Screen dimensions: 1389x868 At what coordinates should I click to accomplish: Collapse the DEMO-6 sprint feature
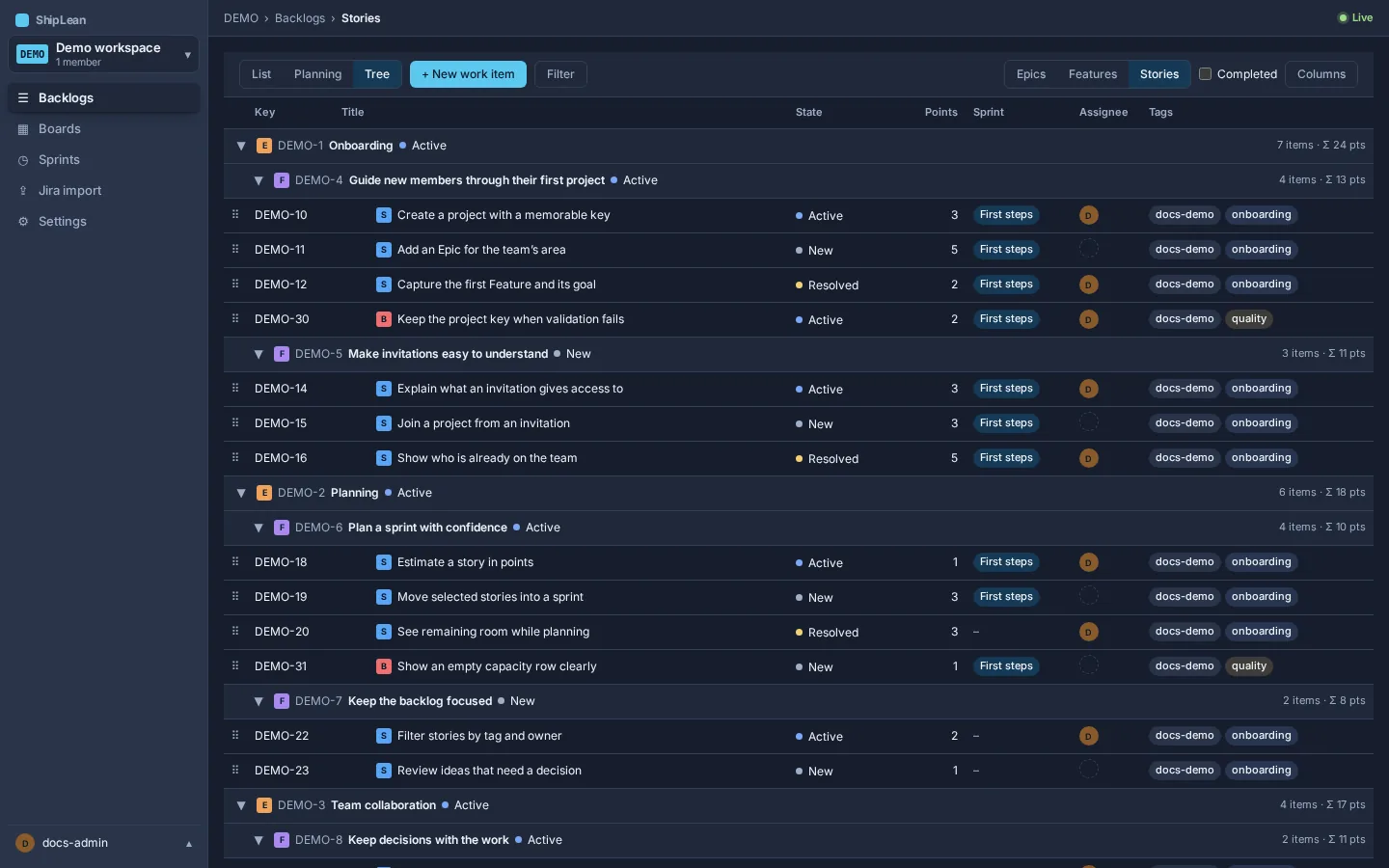(x=259, y=528)
